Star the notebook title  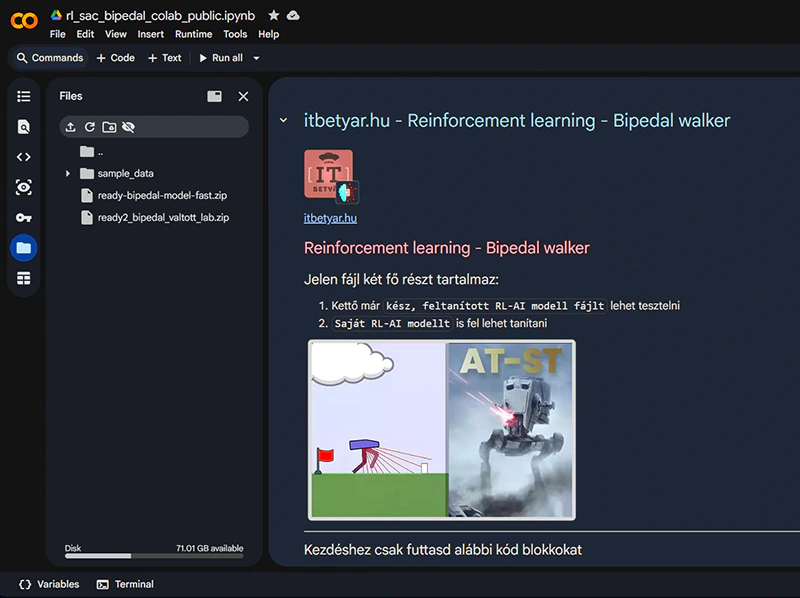click(x=274, y=16)
